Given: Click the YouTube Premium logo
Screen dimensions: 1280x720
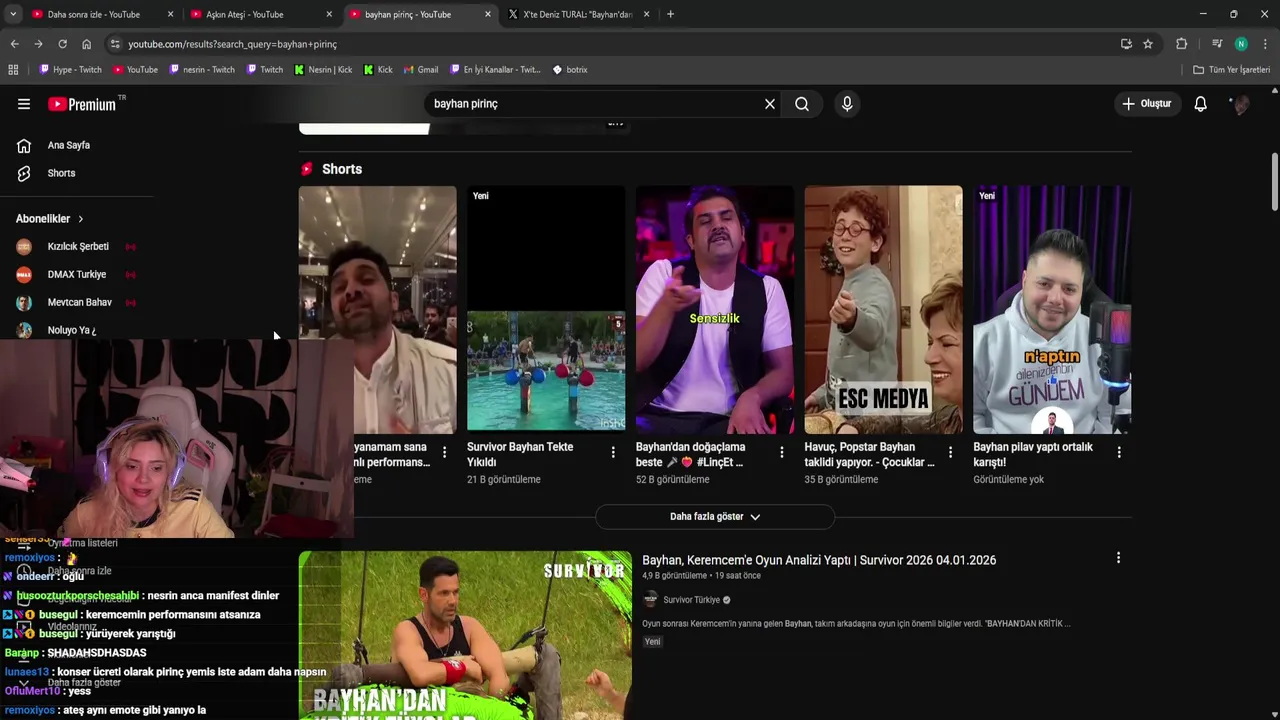Looking at the screenshot, I should pyautogui.click(x=82, y=104).
